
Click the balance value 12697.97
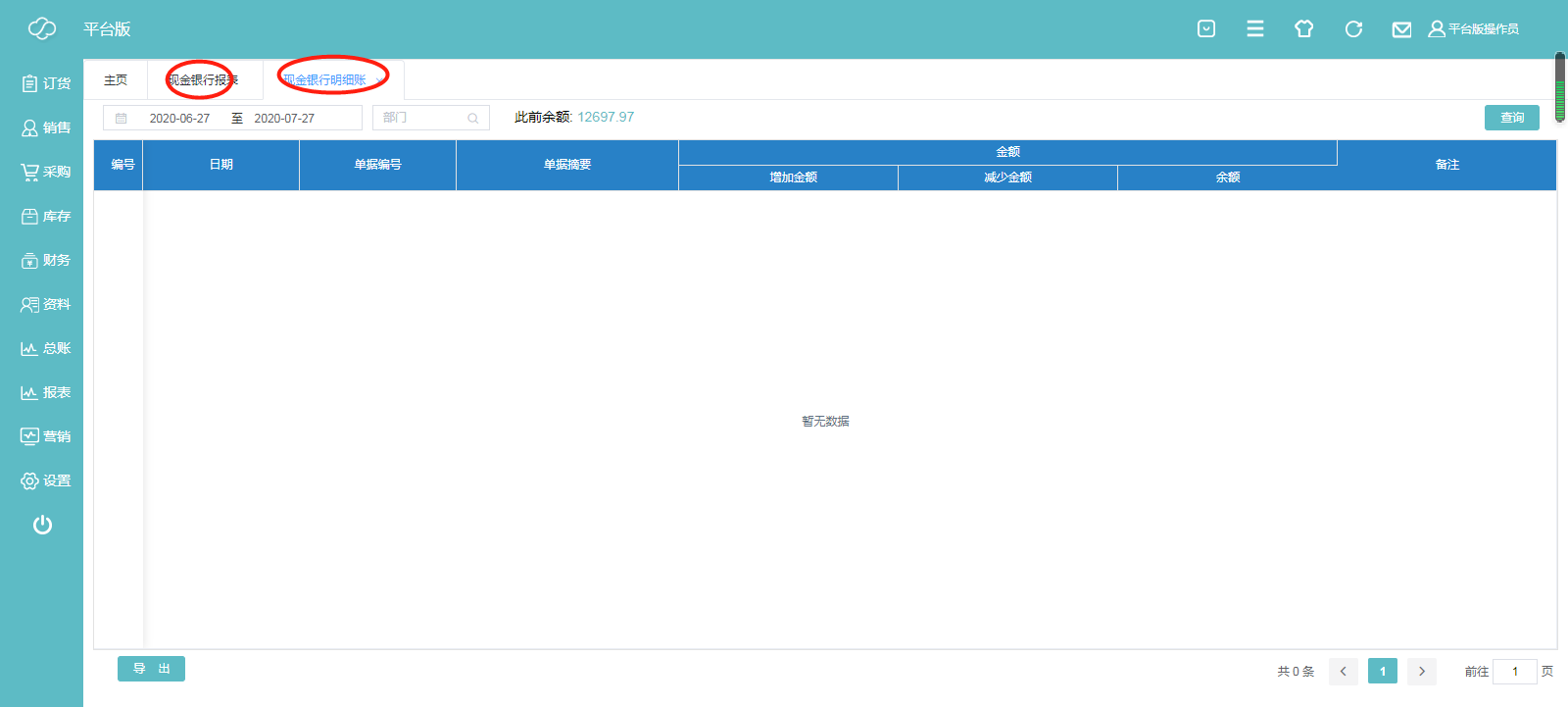pos(606,117)
